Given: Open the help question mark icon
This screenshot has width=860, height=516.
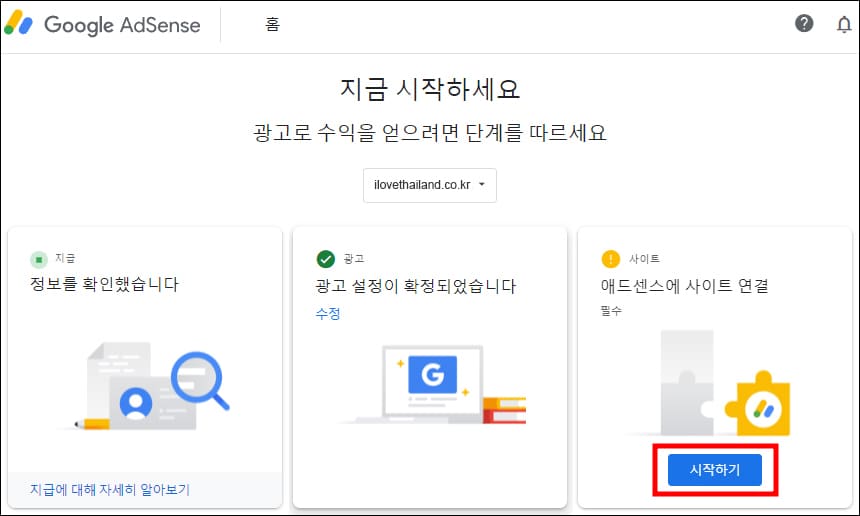Looking at the screenshot, I should 804,24.
